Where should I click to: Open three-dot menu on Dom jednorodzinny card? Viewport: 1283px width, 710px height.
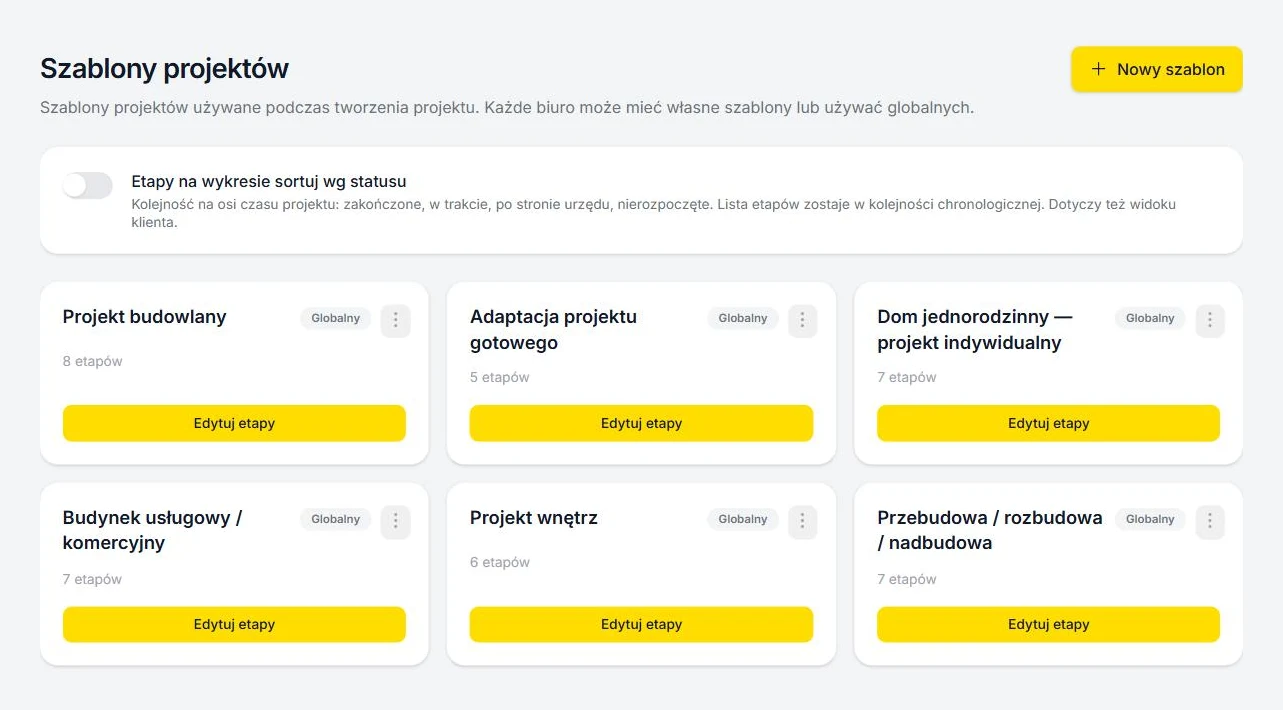click(x=1210, y=320)
